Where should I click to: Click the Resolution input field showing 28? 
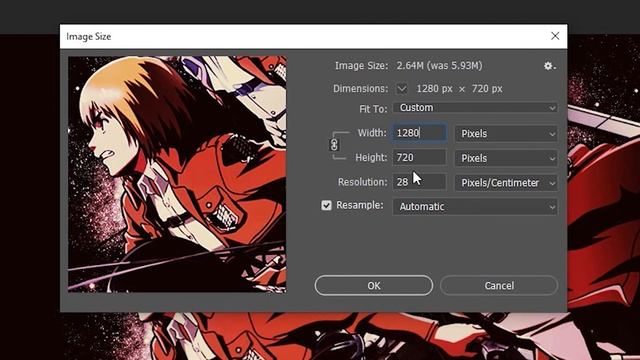[x=419, y=182]
